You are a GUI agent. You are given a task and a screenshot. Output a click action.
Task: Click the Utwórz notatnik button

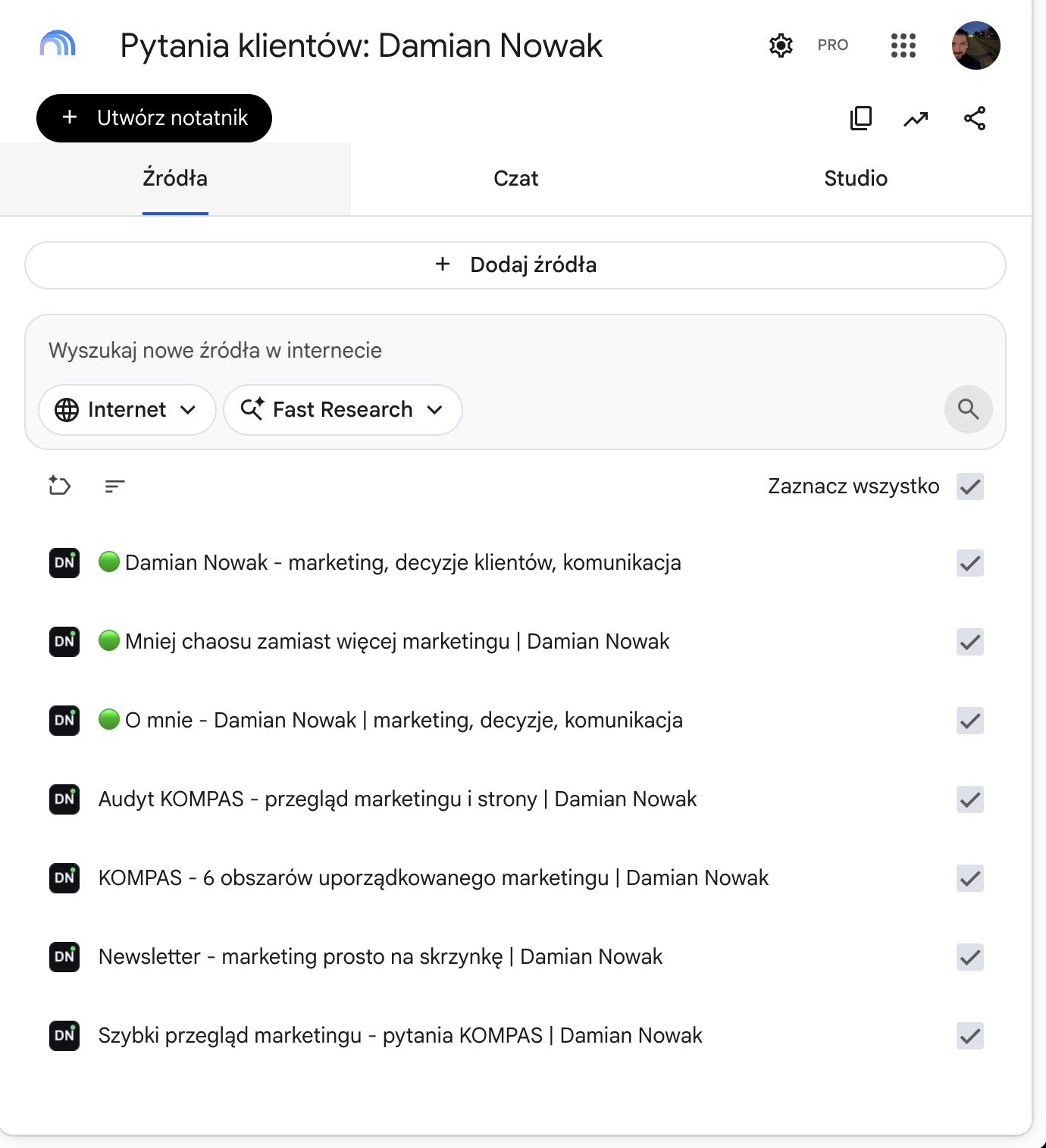point(154,118)
